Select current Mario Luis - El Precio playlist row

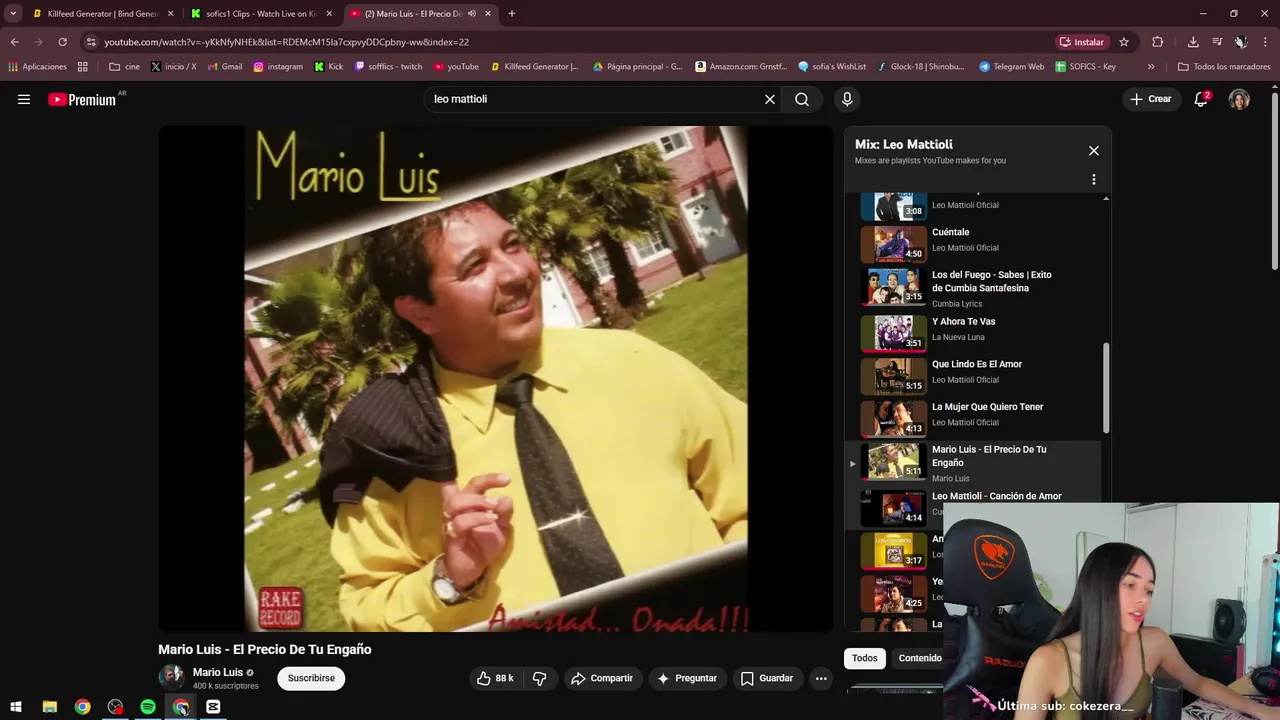coord(973,464)
